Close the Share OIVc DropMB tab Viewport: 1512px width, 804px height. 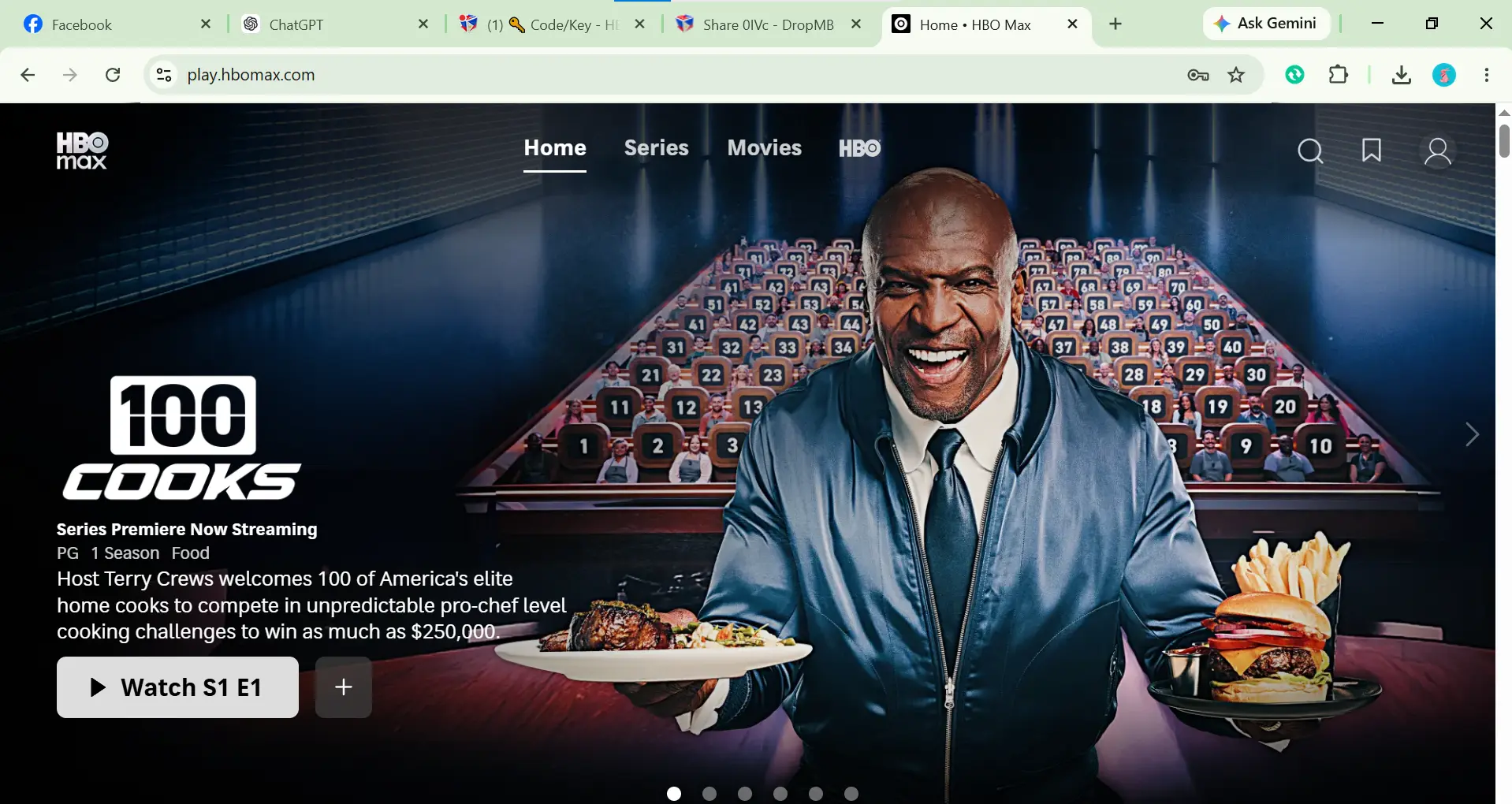tap(856, 24)
